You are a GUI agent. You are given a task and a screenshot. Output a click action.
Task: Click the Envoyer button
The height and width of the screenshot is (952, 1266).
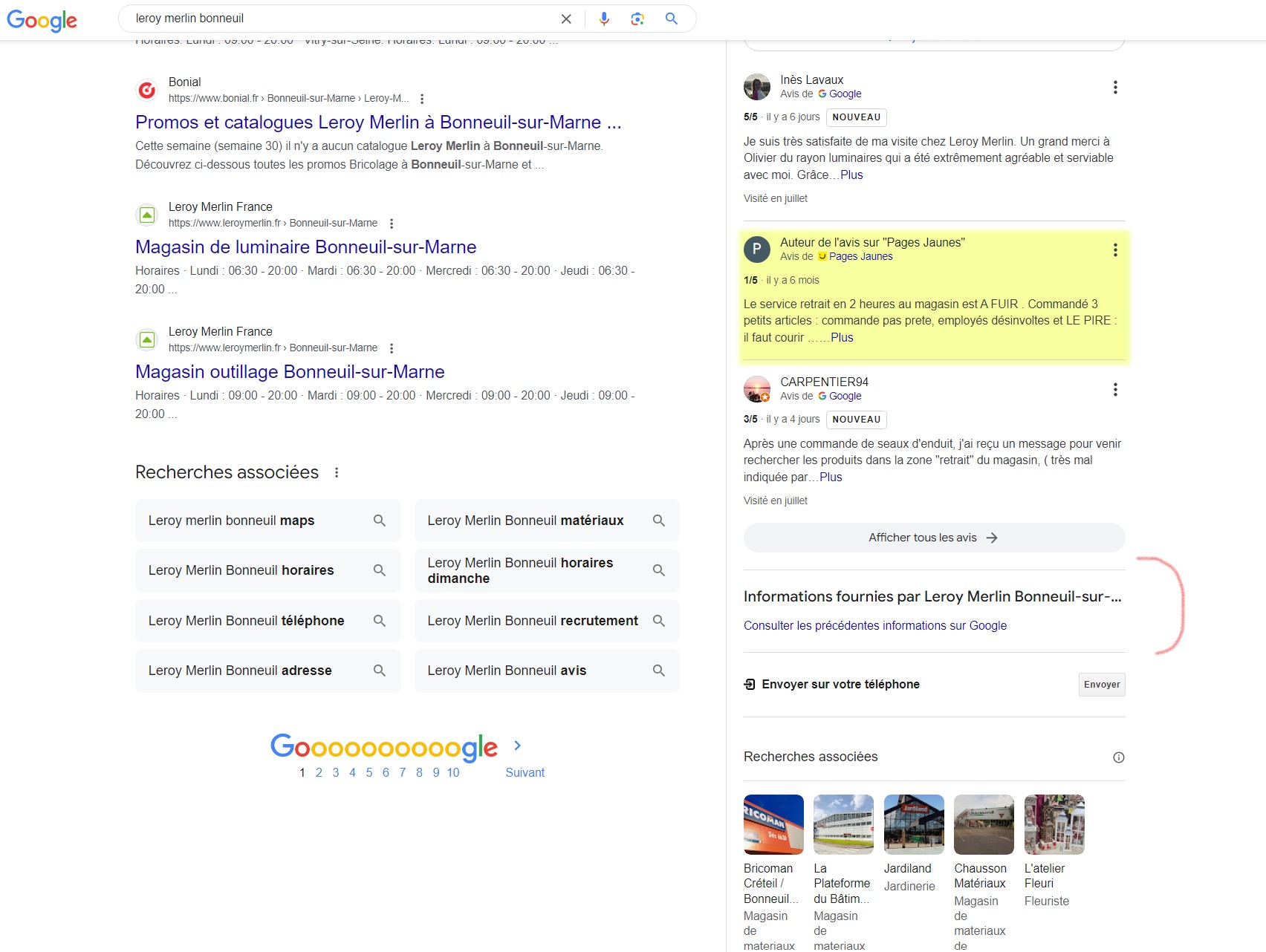pyautogui.click(x=1102, y=685)
